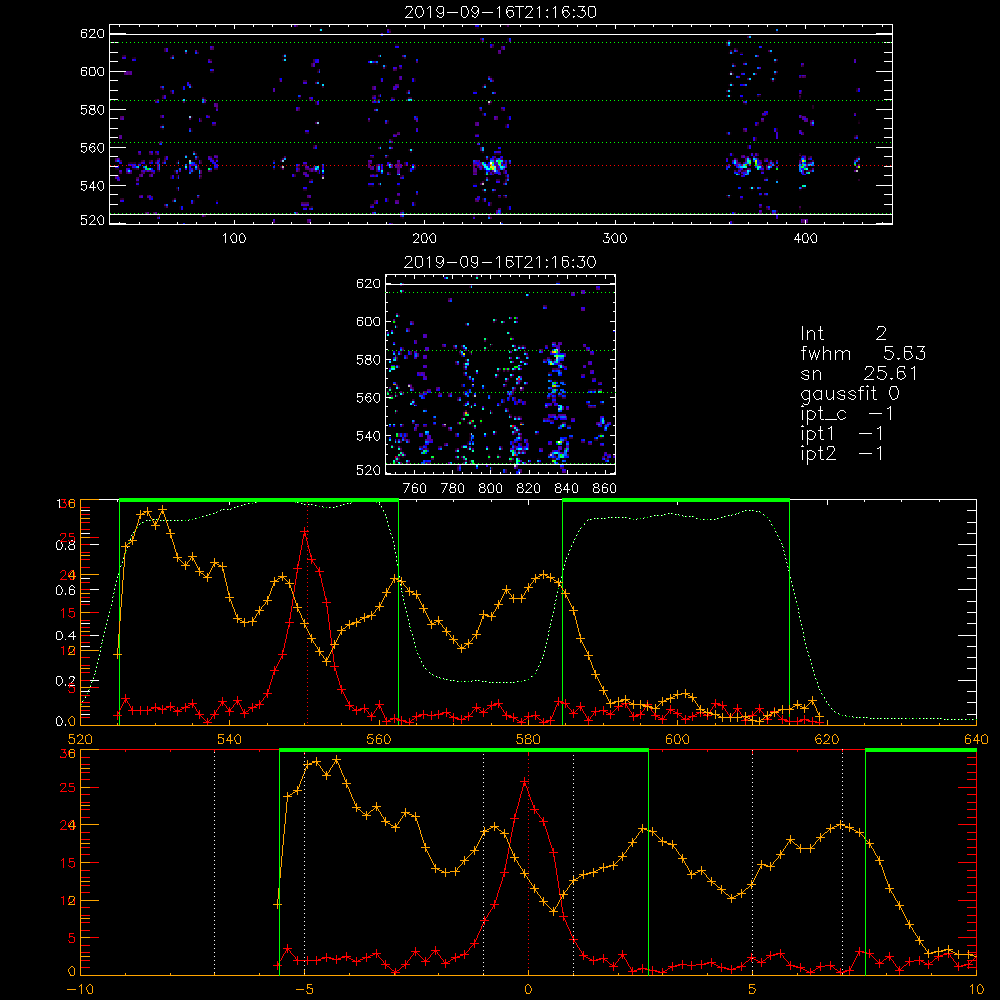Click the 'ipt_c -1' line

click(x=847, y=414)
